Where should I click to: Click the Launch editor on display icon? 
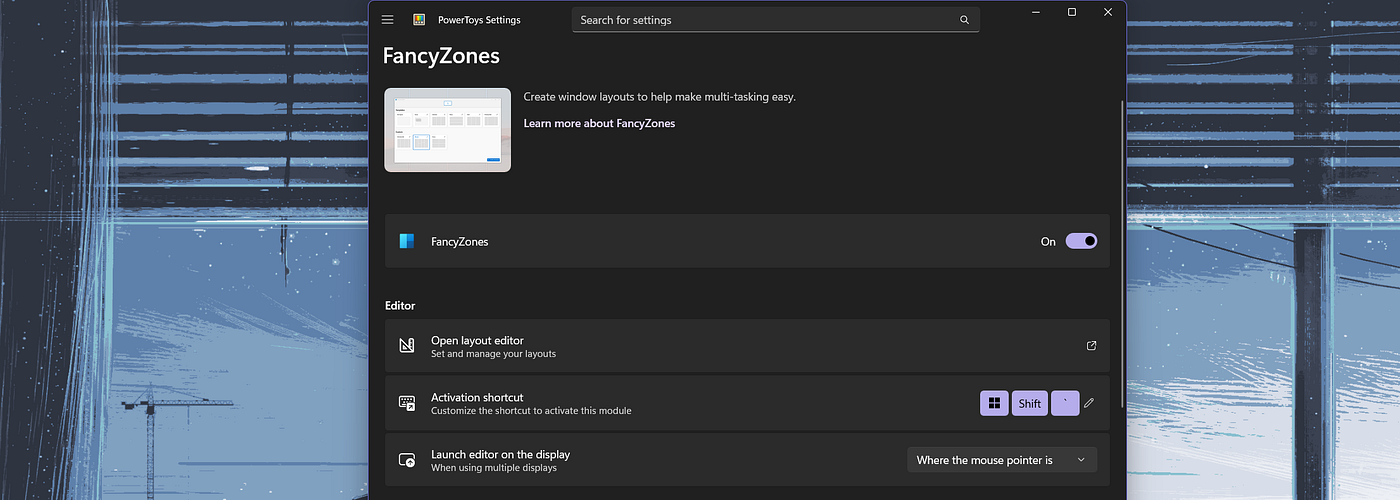click(x=407, y=460)
